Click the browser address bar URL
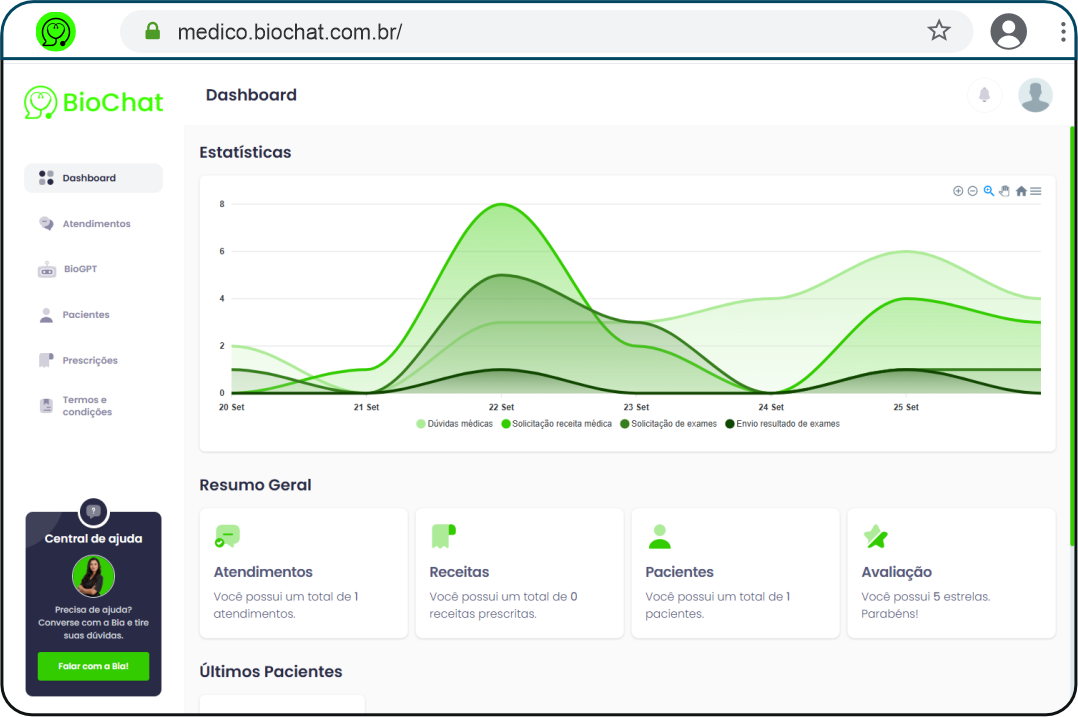1078x717 pixels. (290, 31)
